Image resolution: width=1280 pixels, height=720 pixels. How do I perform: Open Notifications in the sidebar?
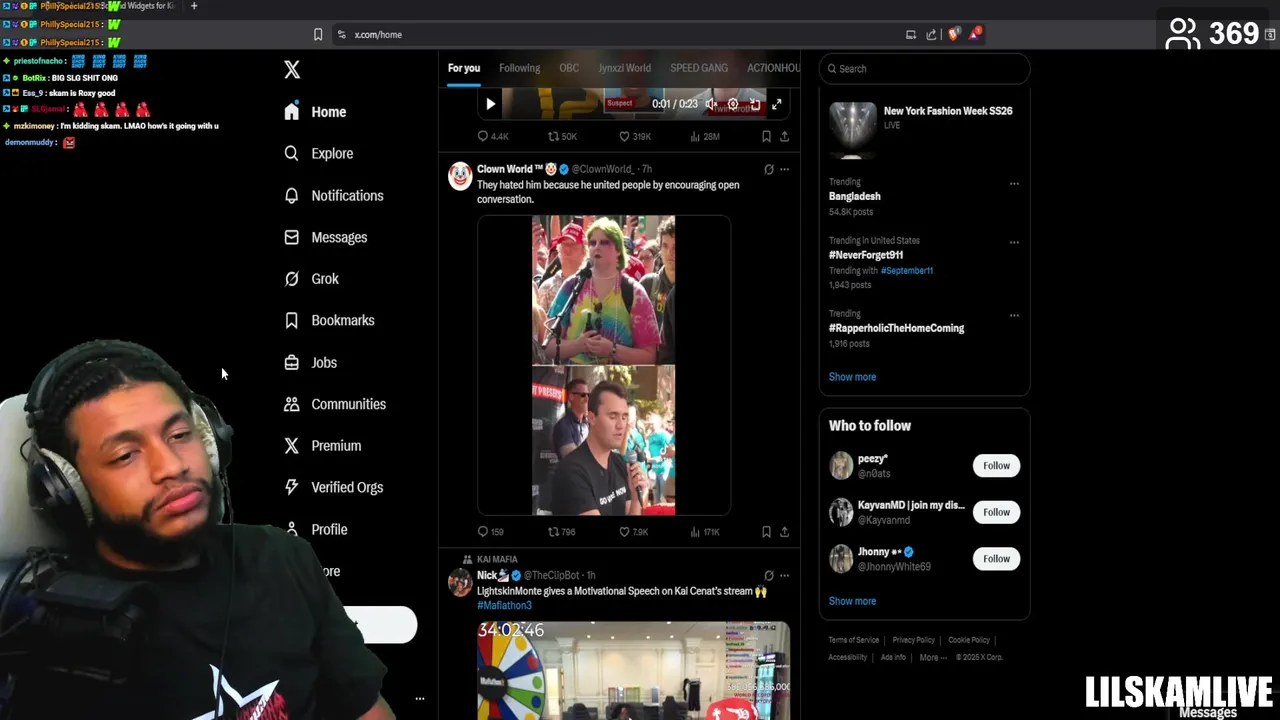[333, 195]
